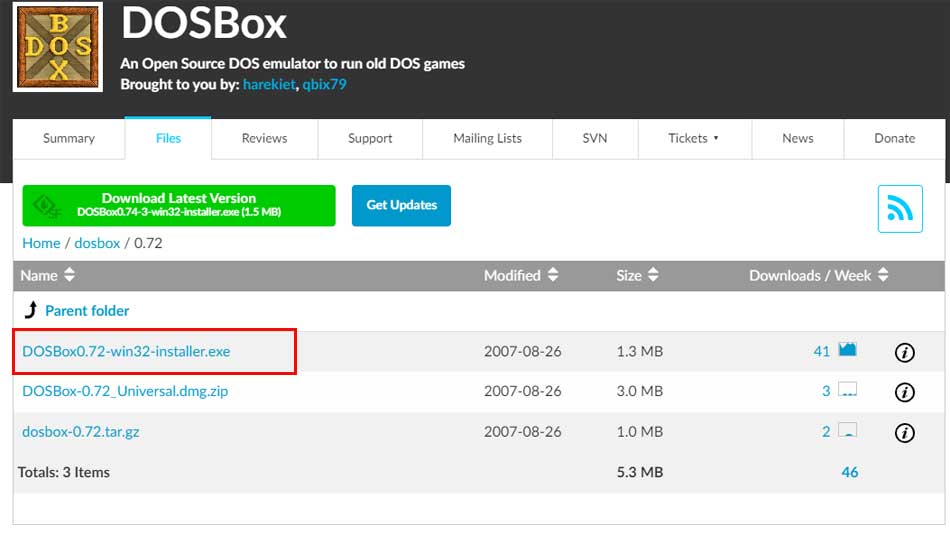View info for dosbox-0.72.tar.gz

[x=904, y=433]
